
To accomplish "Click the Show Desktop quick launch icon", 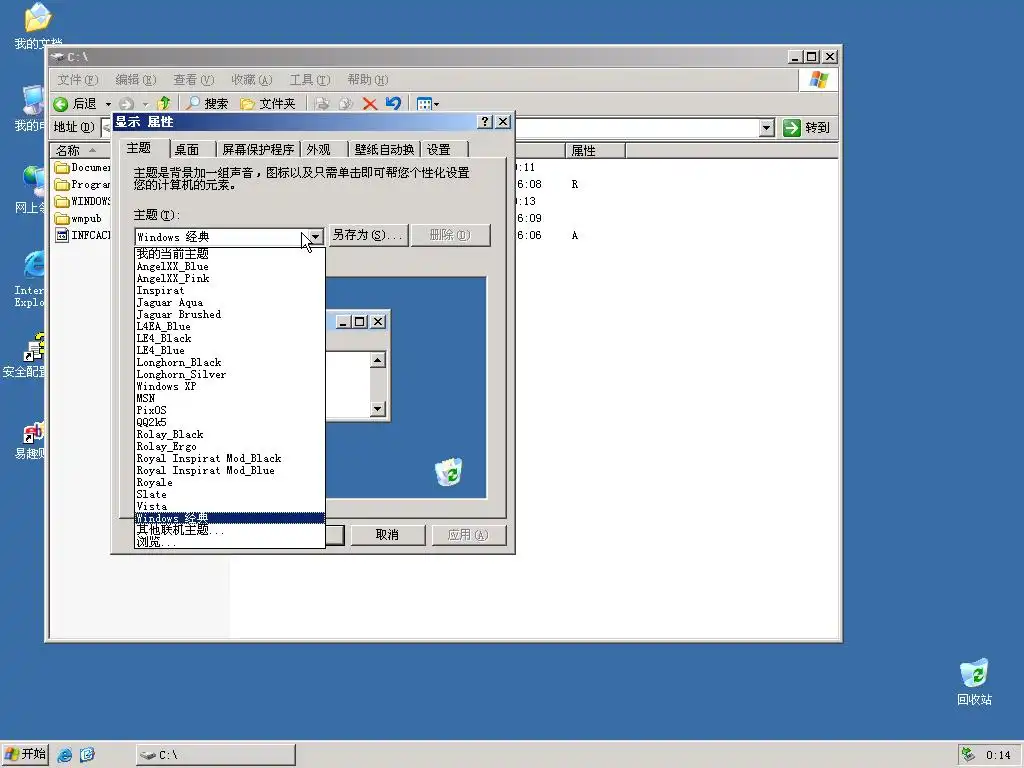I will [87, 755].
